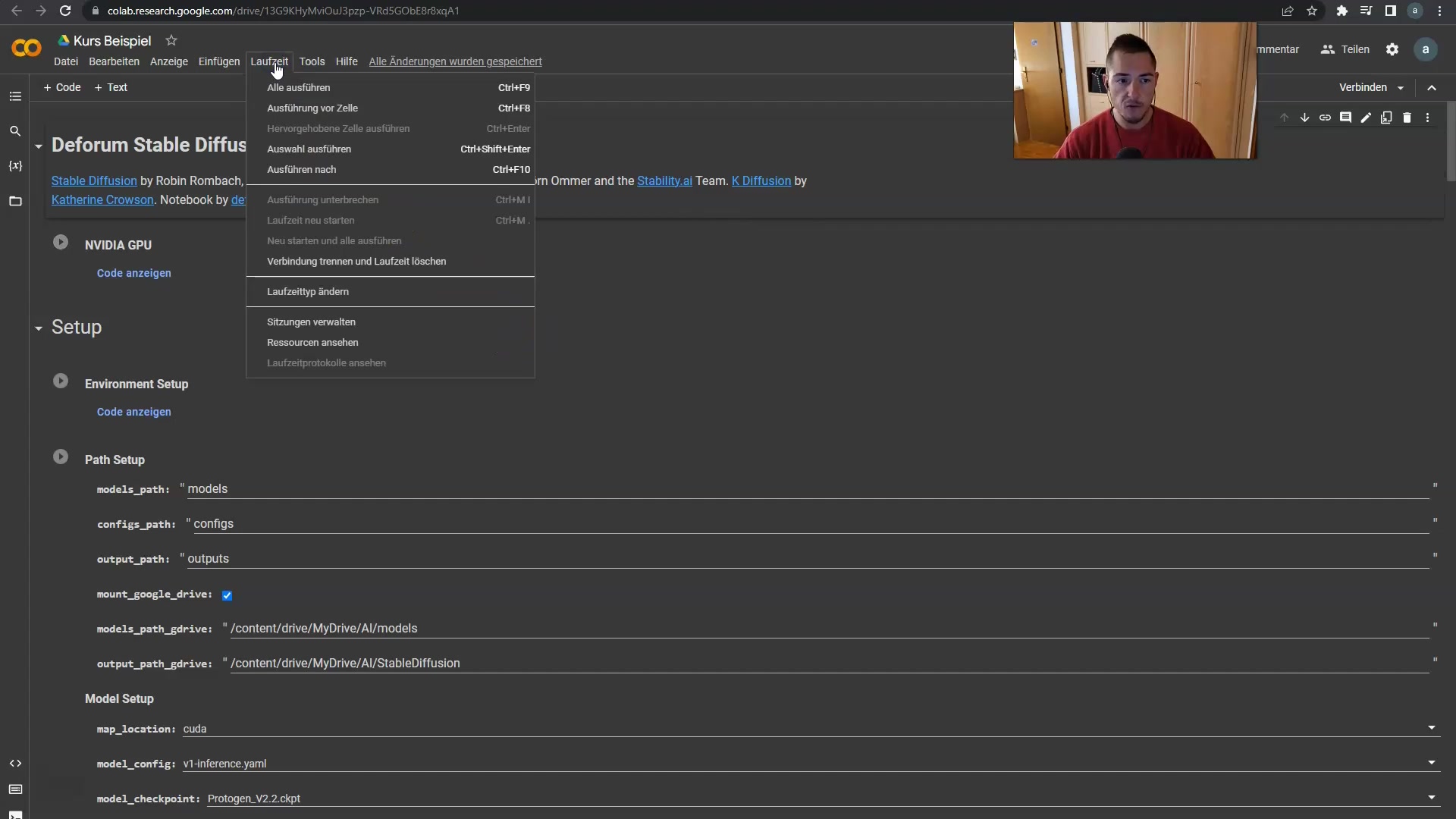Move cell down with arrow icon
The image size is (1456, 819).
coord(1304,118)
